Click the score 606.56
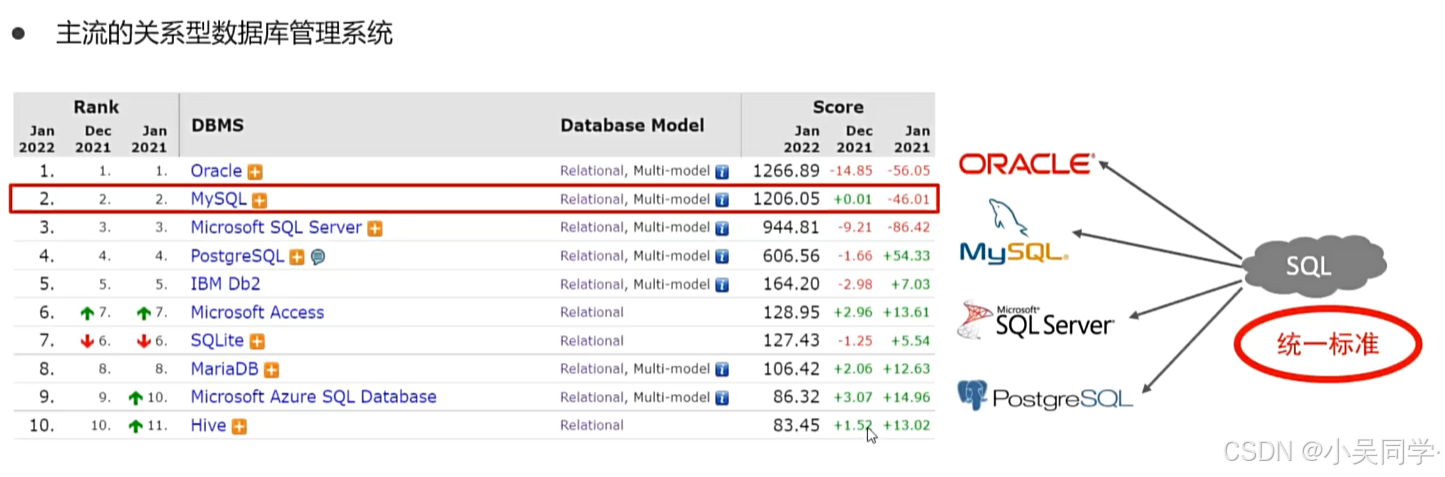The image size is (1445, 477). [792, 256]
